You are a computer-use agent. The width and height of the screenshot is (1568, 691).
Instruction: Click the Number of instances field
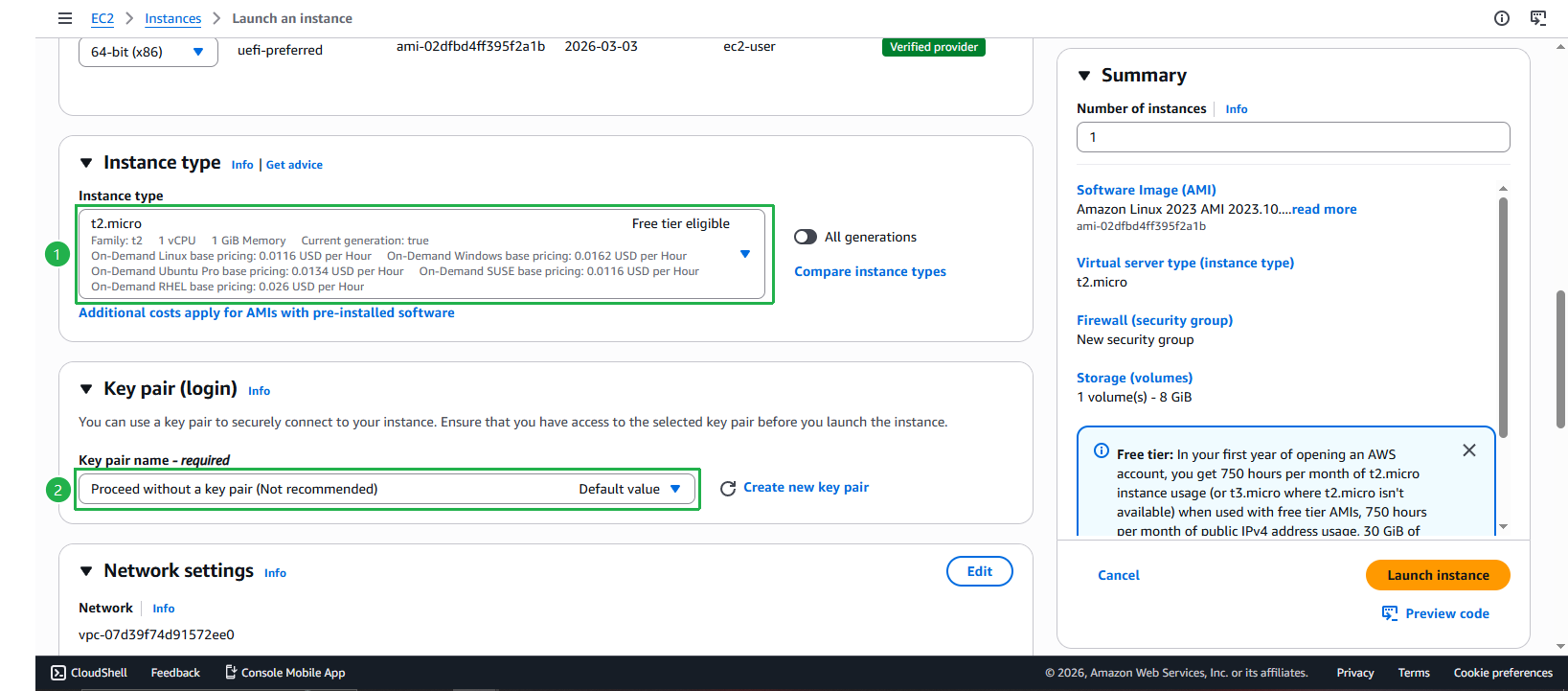tap(1293, 137)
